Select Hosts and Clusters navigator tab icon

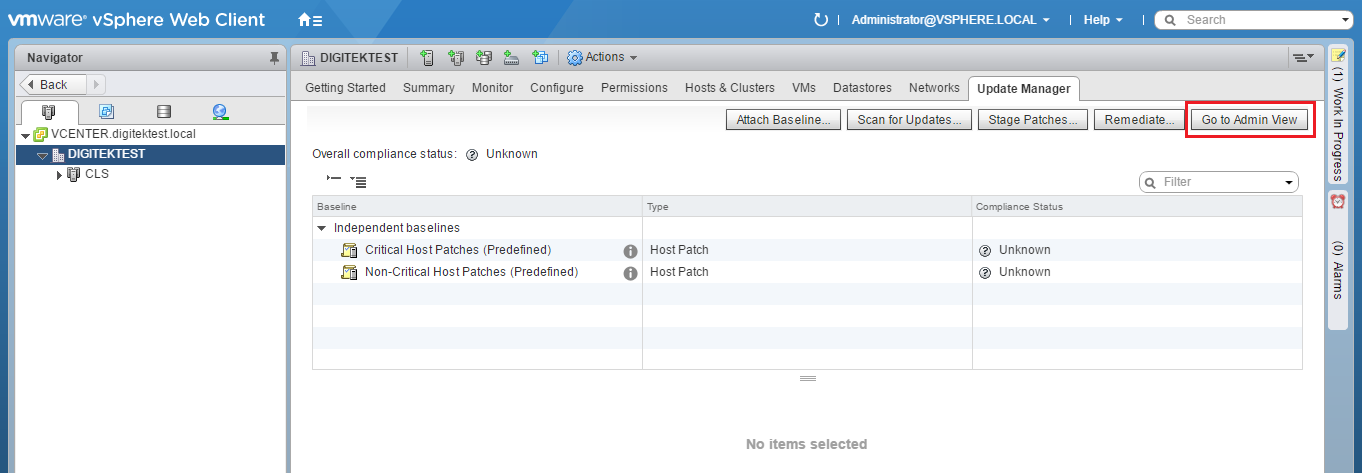(x=48, y=112)
